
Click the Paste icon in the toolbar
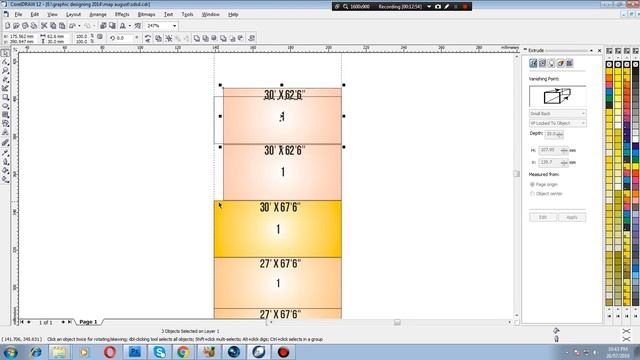tap(62, 26)
